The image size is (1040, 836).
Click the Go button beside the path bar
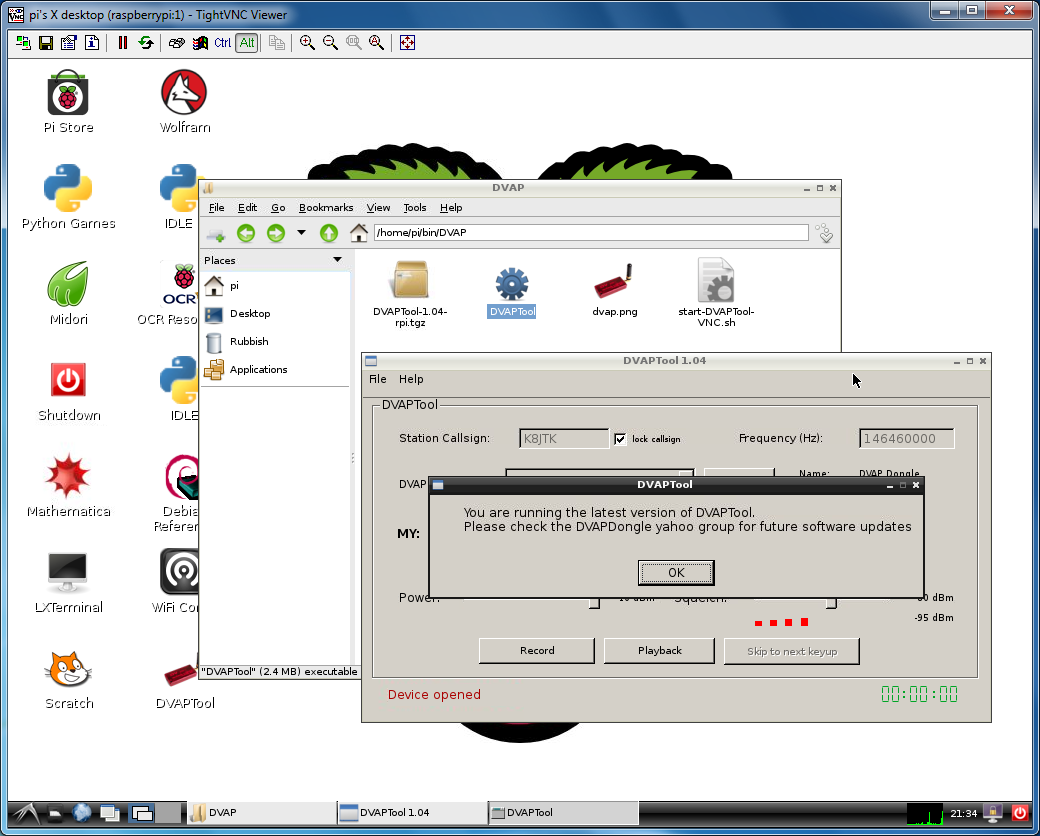coord(824,233)
